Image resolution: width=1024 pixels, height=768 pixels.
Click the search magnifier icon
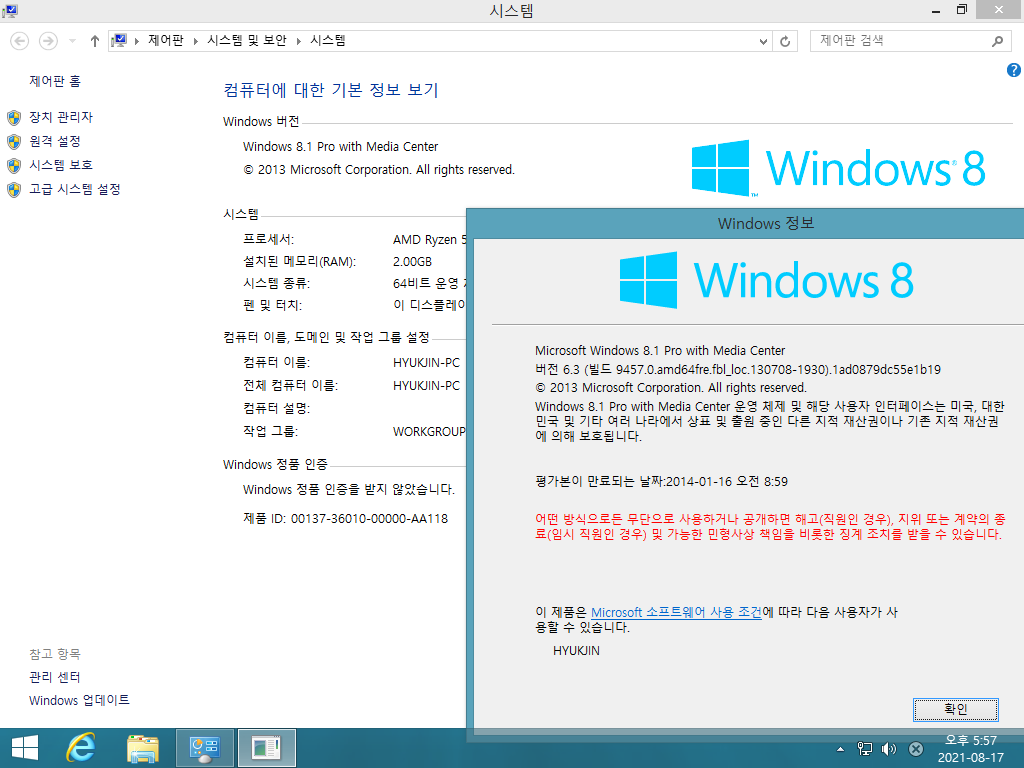pos(997,41)
